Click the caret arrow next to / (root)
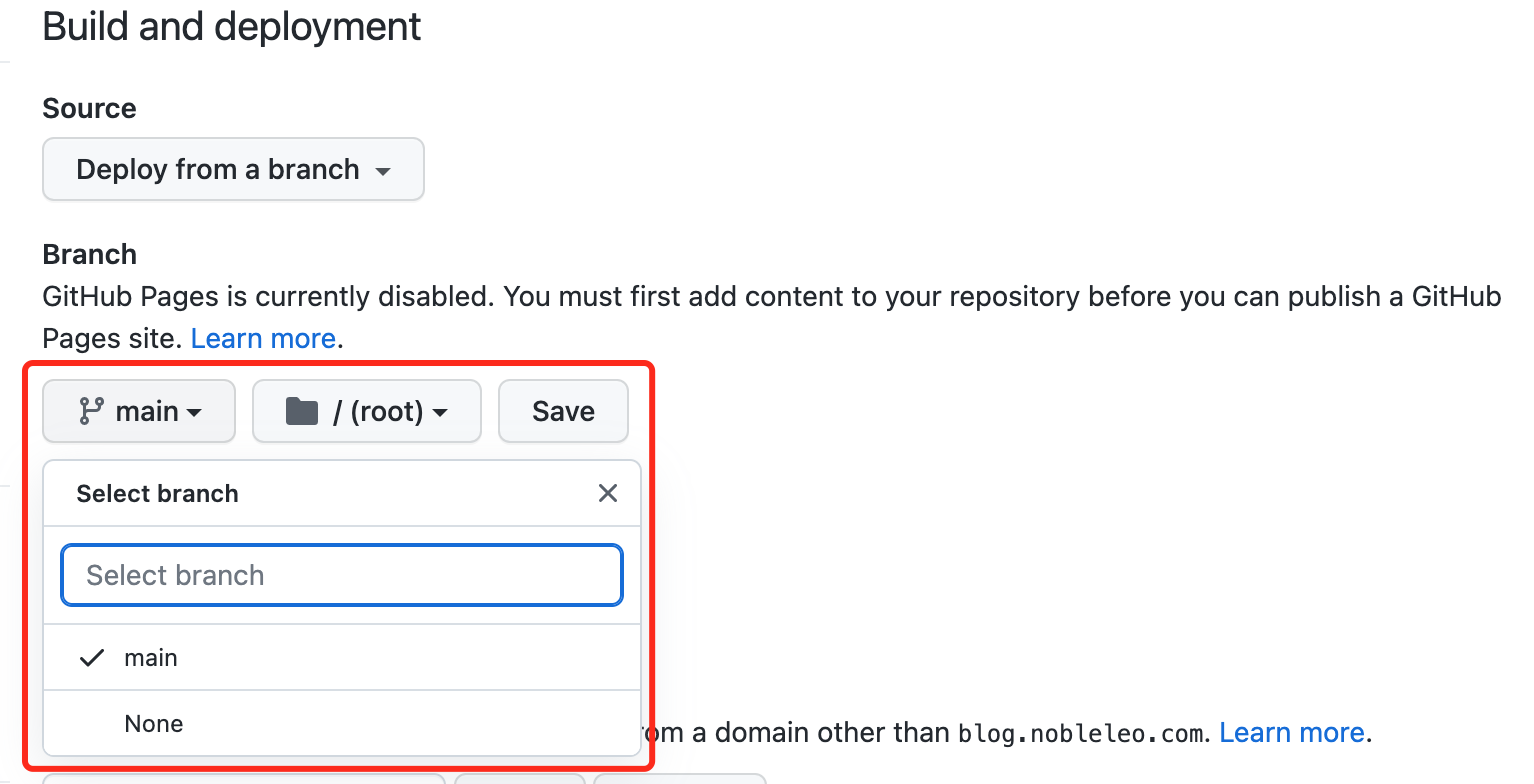Screen dimensions: 1534x784 [439, 412]
